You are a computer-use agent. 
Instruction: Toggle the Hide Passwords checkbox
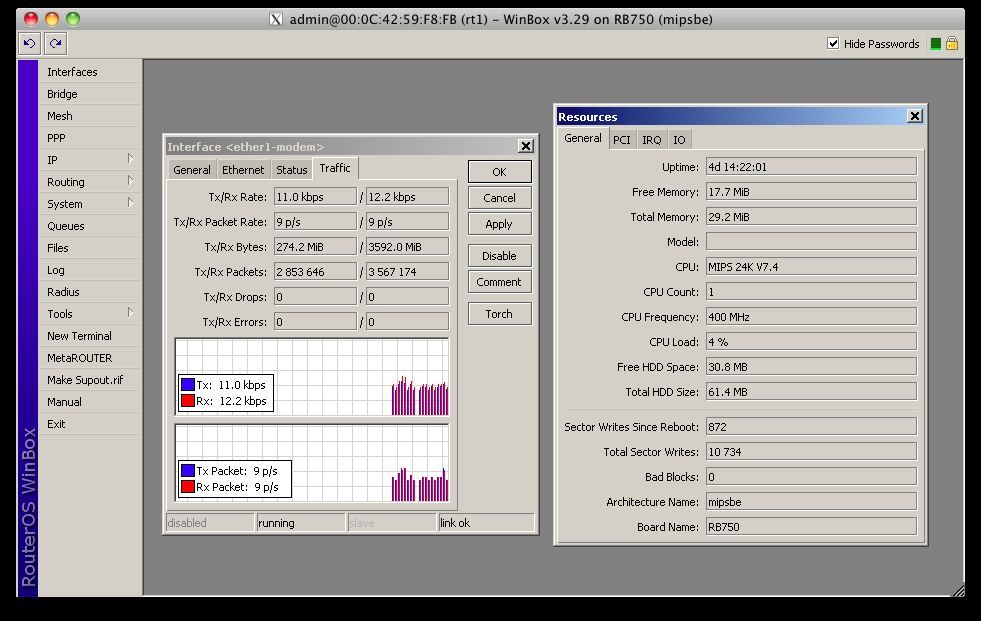pos(833,43)
